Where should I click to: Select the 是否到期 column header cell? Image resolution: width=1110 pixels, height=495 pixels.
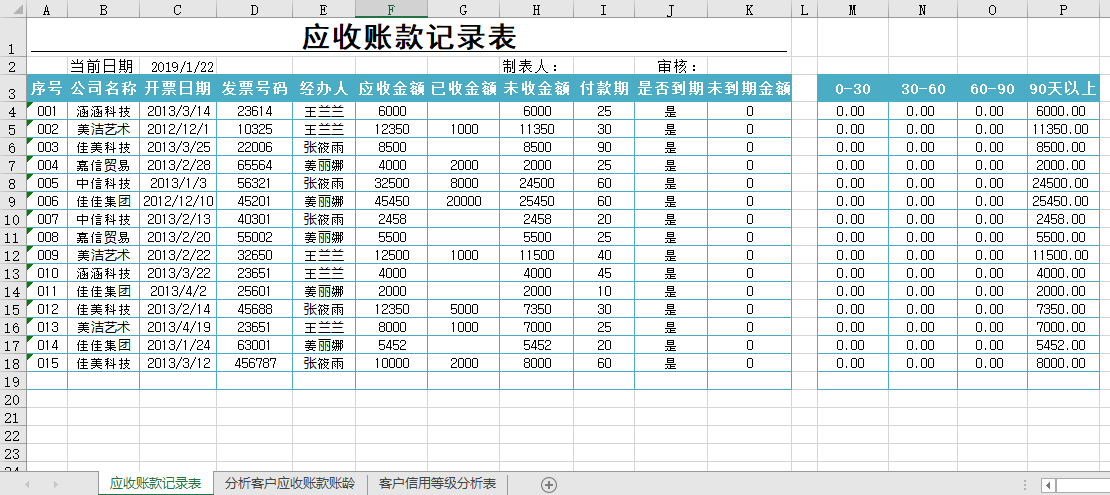click(x=670, y=88)
